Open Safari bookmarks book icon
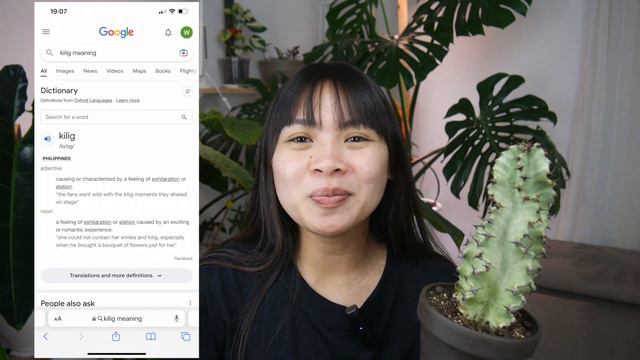Viewport: 640px width, 360px height. [x=151, y=336]
